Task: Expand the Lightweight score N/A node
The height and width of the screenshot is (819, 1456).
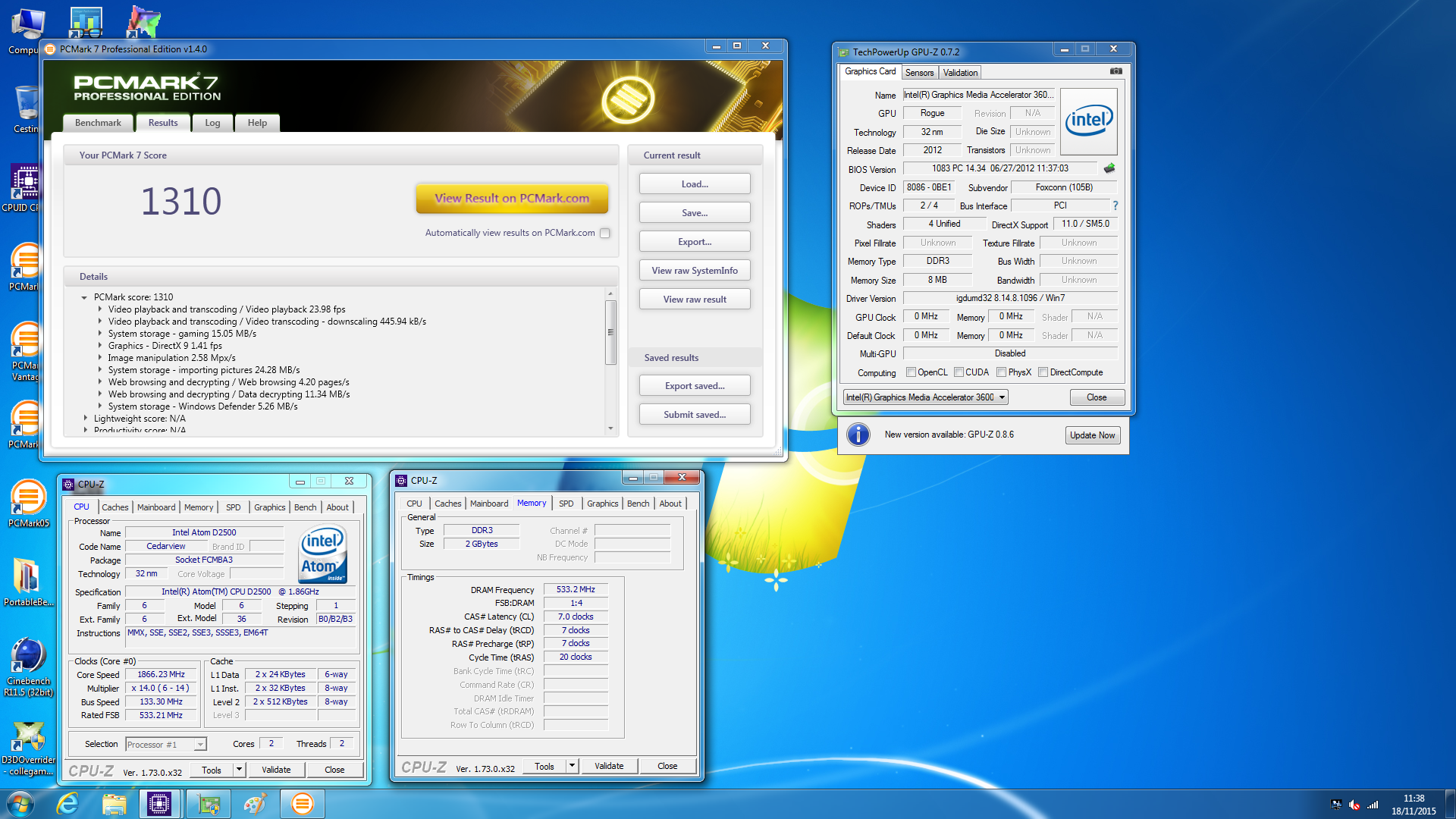Action: point(85,419)
